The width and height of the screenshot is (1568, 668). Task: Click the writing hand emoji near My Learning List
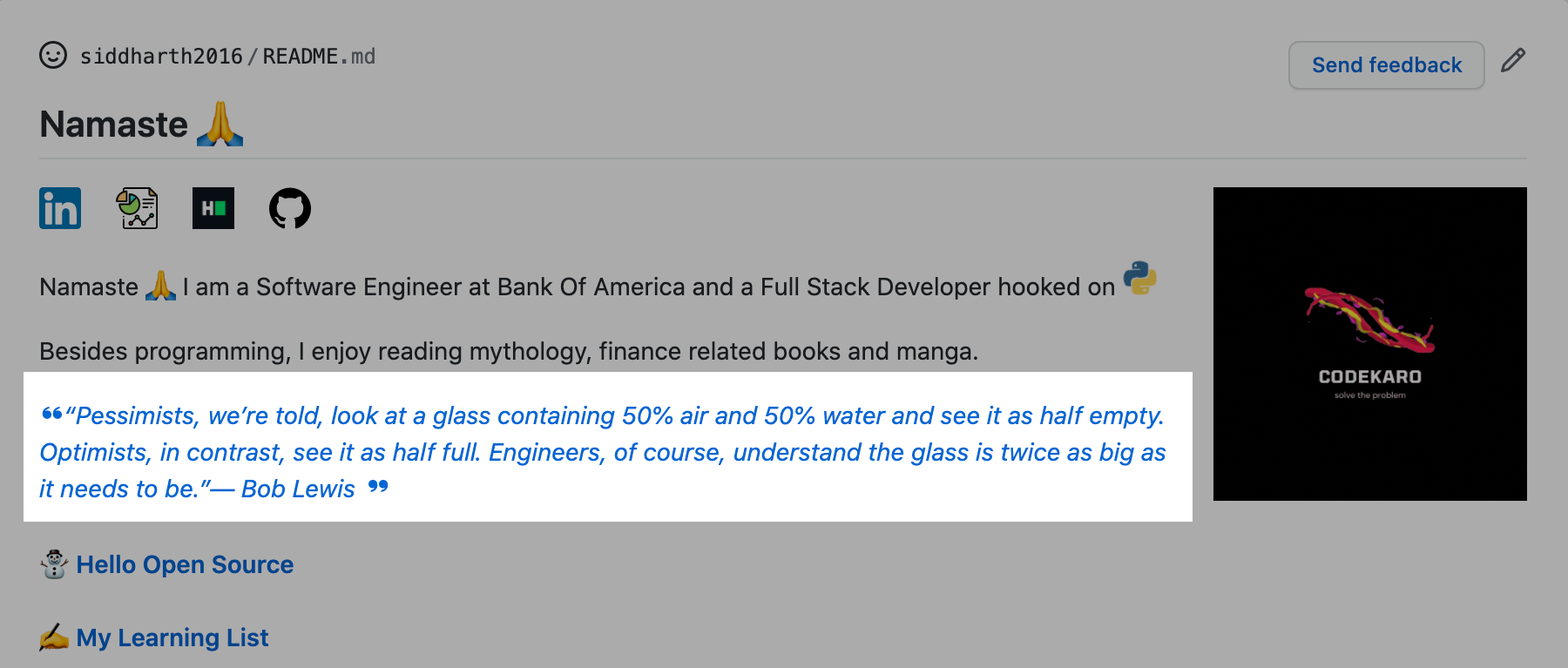click(x=54, y=637)
